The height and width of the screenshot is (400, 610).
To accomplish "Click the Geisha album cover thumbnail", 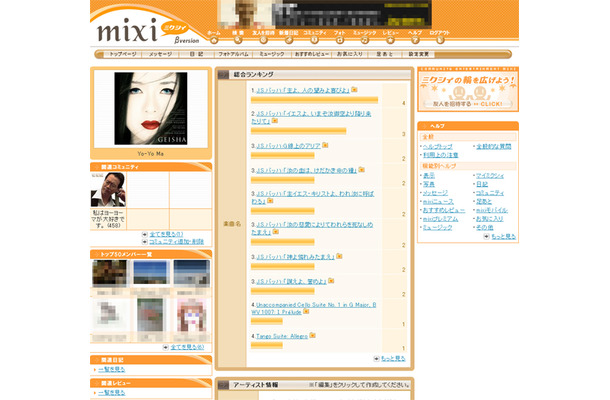I will click(x=151, y=109).
